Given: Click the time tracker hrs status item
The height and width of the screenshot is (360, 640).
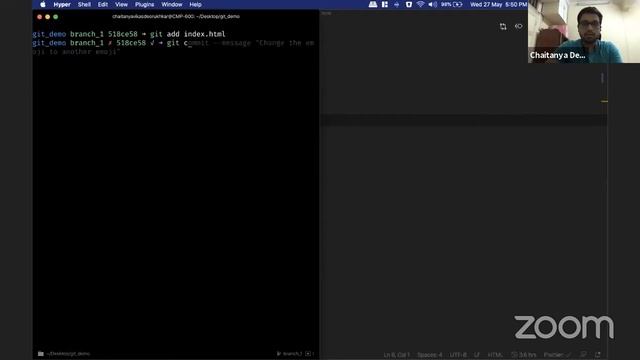Looking at the screenshot, I should point(524,355).
